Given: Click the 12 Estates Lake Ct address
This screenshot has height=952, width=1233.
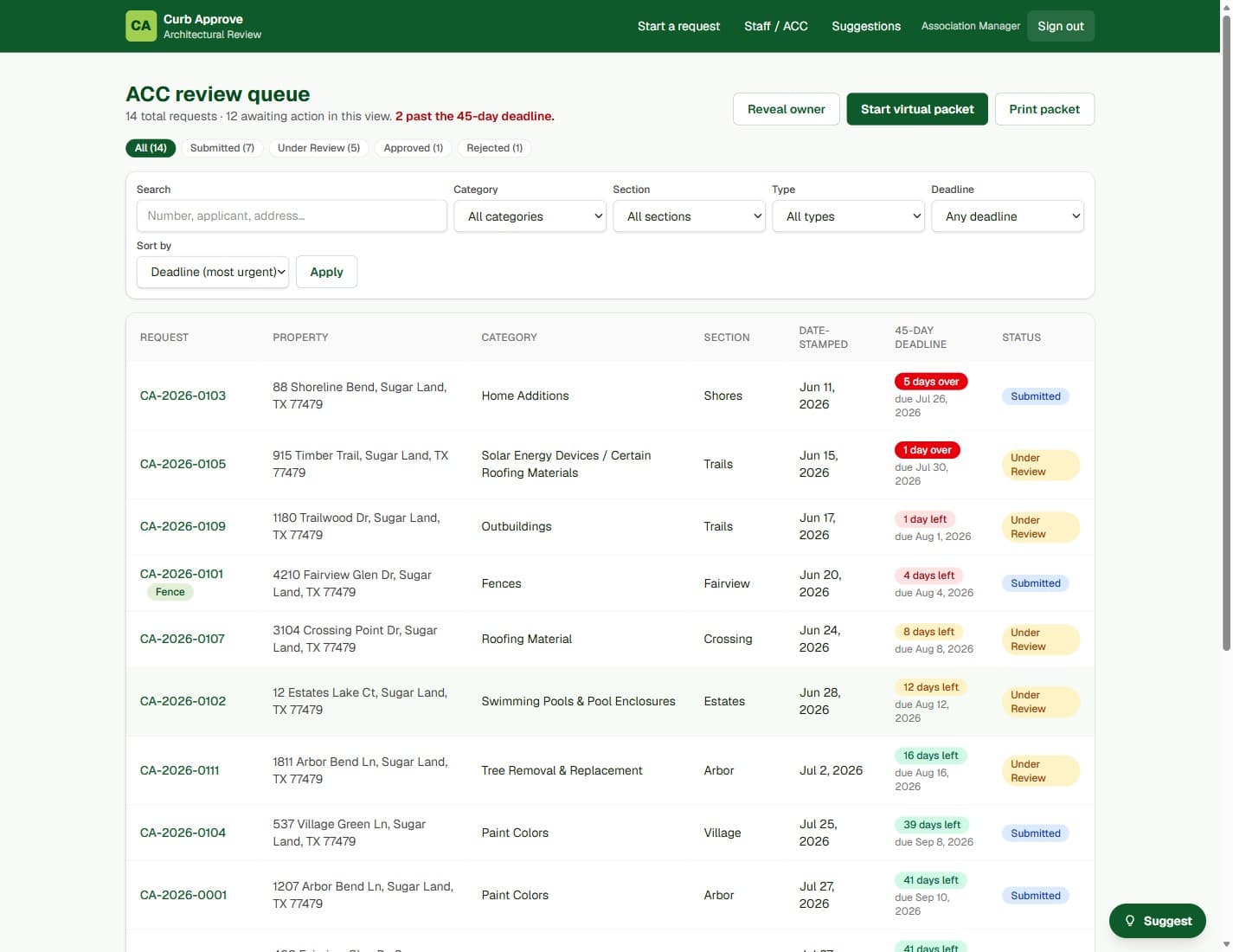Looking at the screenshot, I should click(x=360, y=701).
